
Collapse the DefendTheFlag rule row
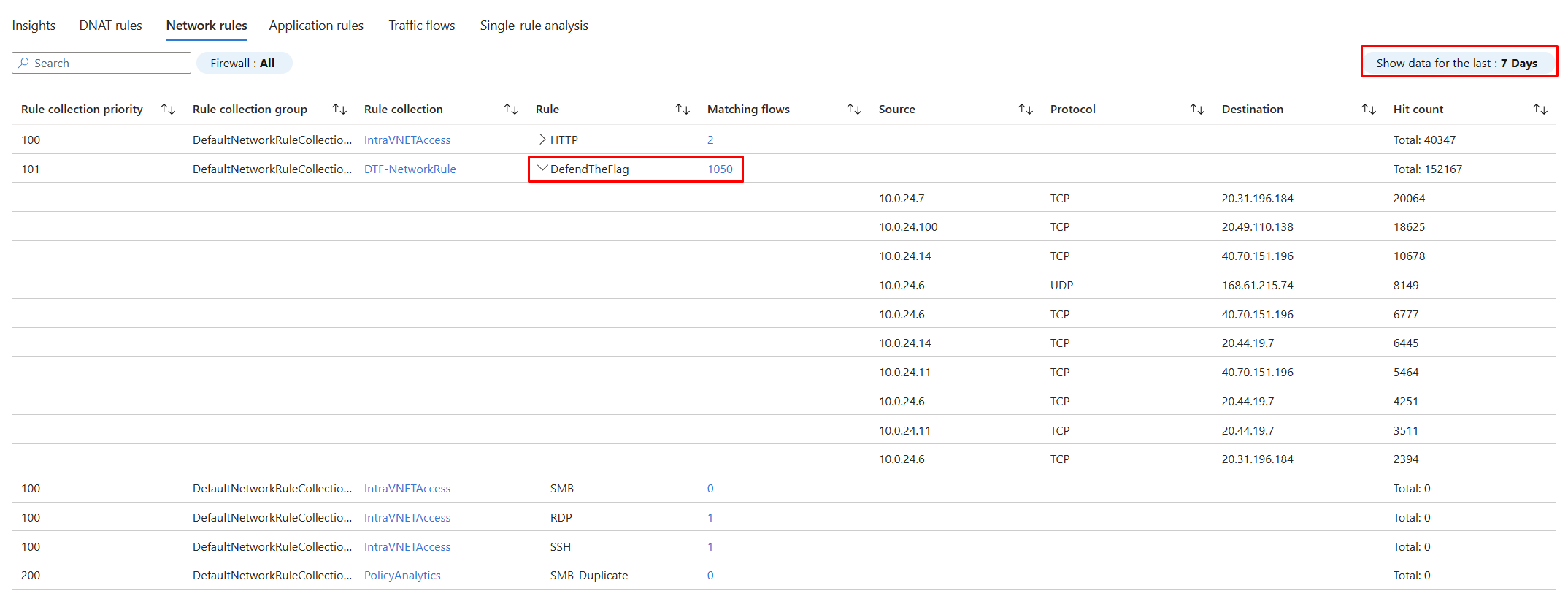point(542,169)
